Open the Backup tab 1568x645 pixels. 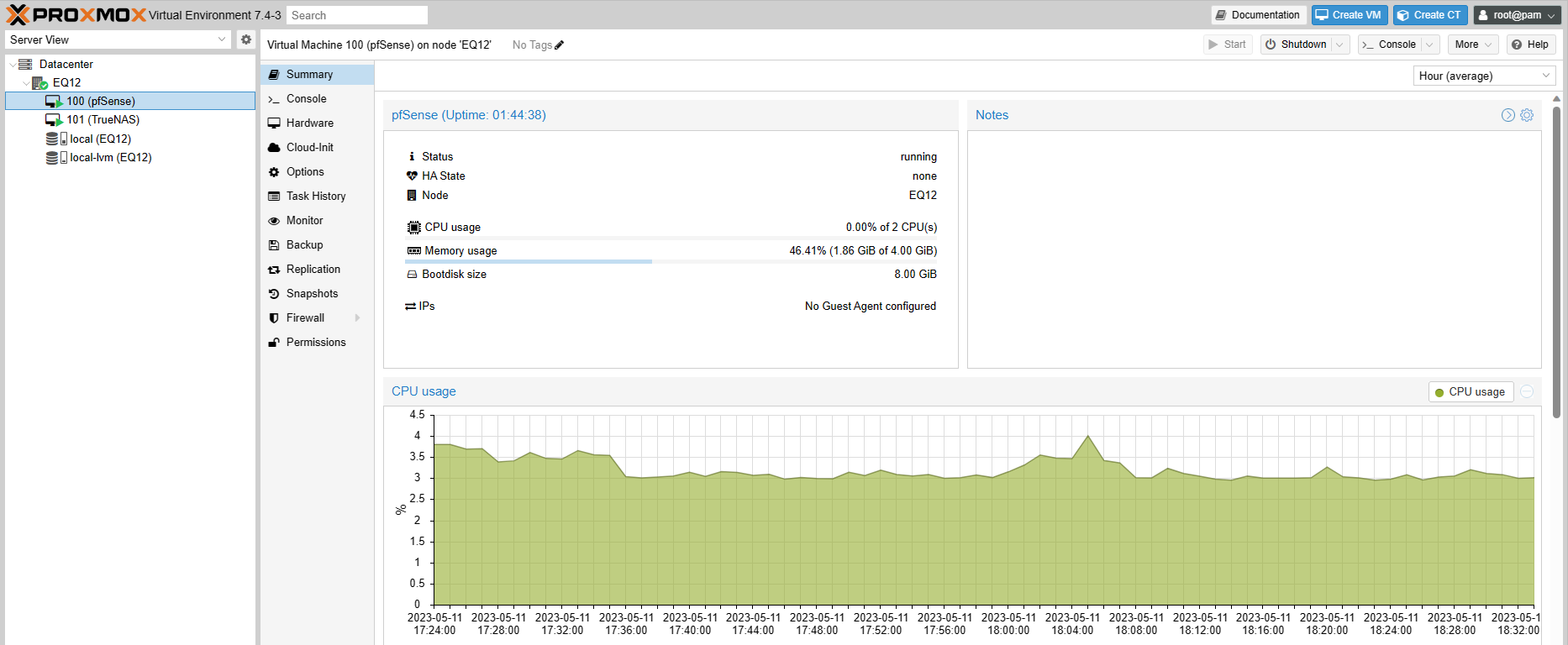[317, 244]
